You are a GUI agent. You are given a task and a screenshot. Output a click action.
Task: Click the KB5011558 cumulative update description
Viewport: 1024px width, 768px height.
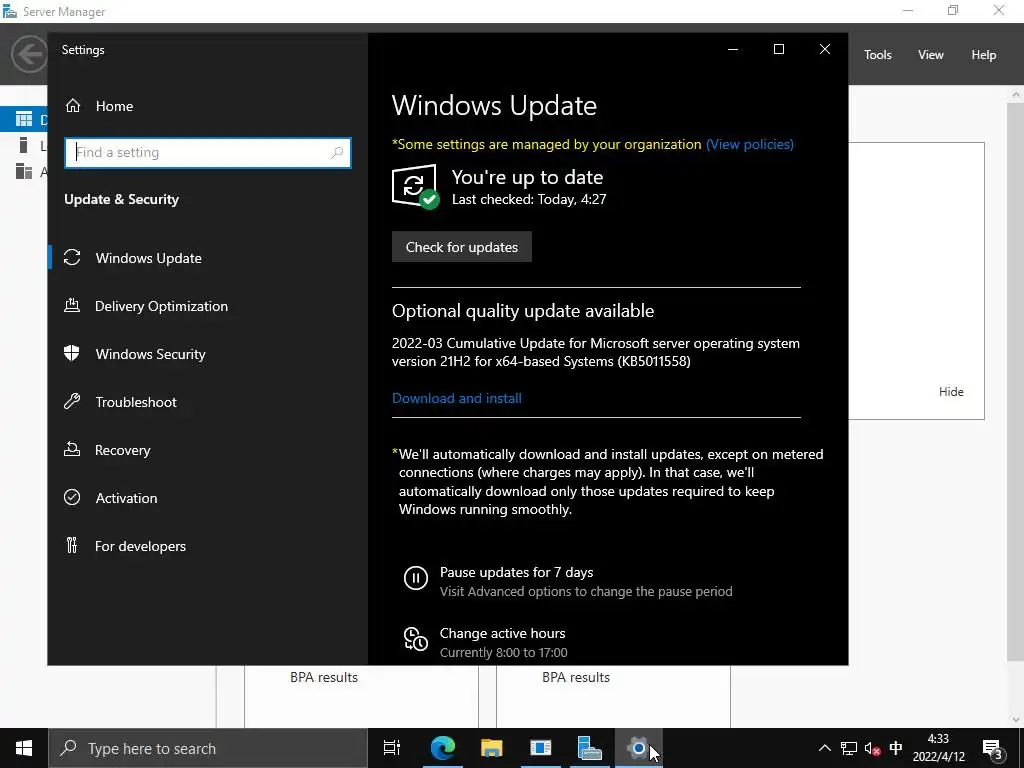(x=596, y=352)
